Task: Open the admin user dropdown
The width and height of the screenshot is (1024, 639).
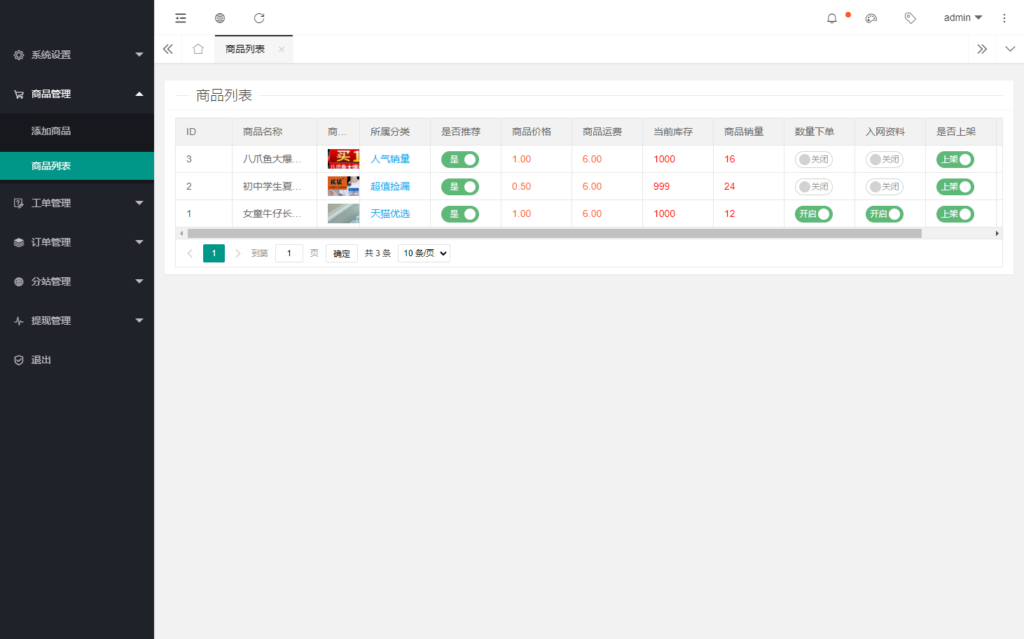Action: click(963, 18)
